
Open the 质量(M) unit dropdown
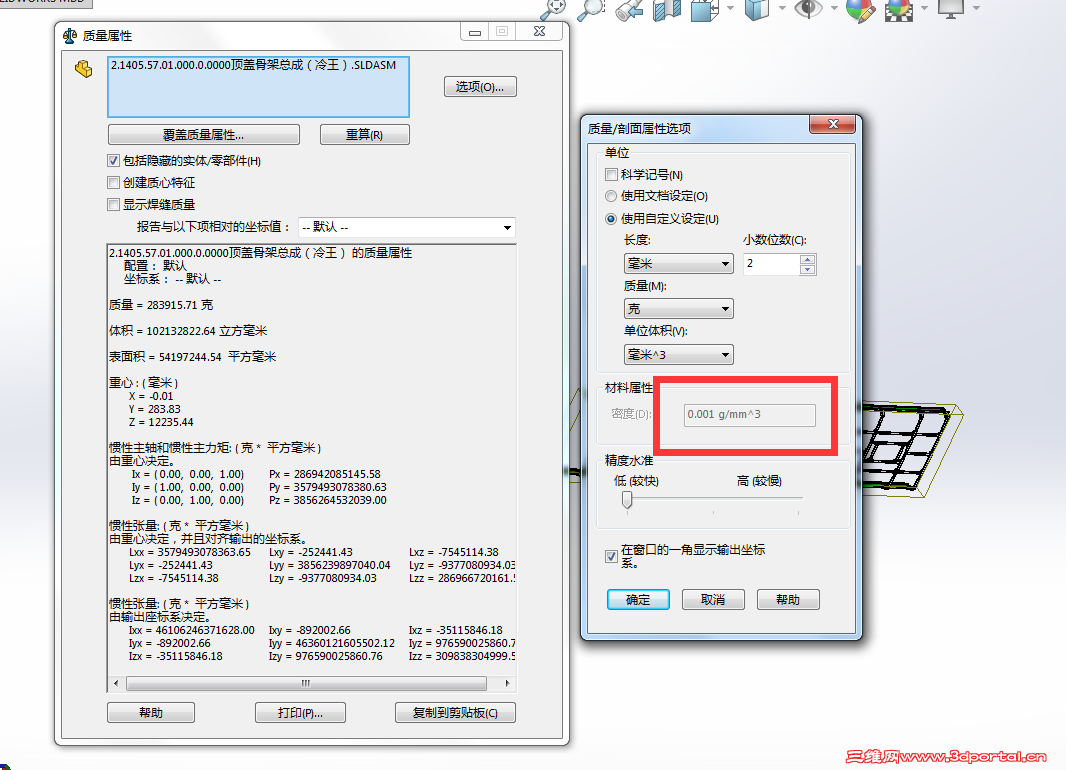pos(678,309)
